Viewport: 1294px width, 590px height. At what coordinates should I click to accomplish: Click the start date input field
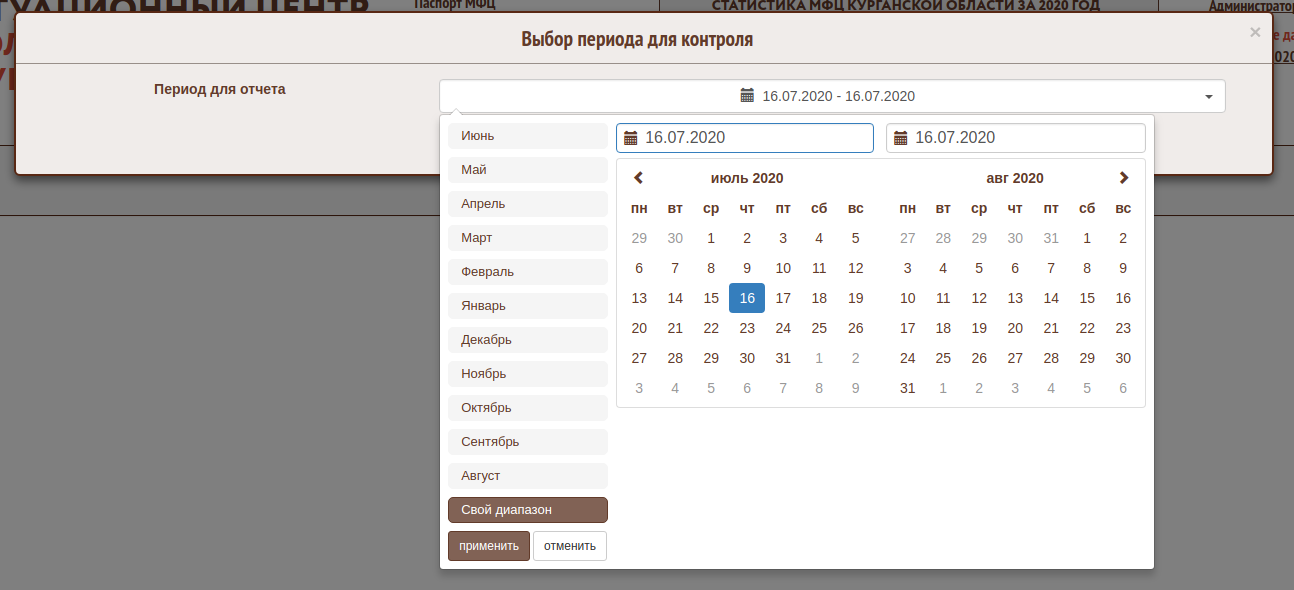click(755, 138)
